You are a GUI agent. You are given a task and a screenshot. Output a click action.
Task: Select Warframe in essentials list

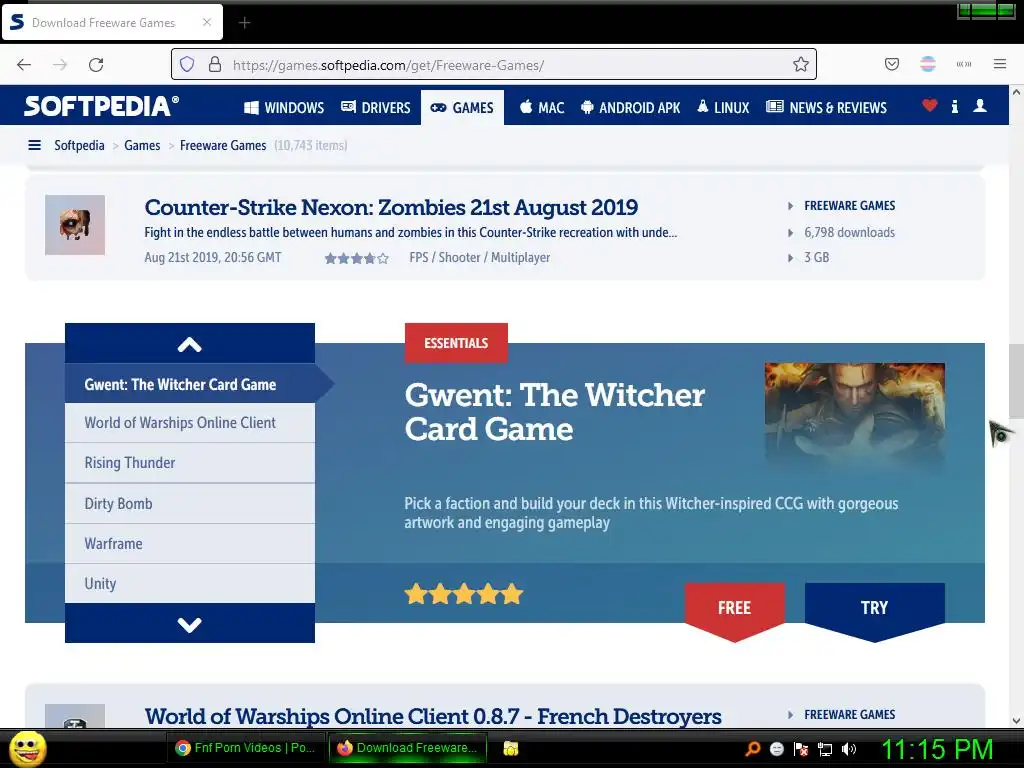click(x=190, y=543)
